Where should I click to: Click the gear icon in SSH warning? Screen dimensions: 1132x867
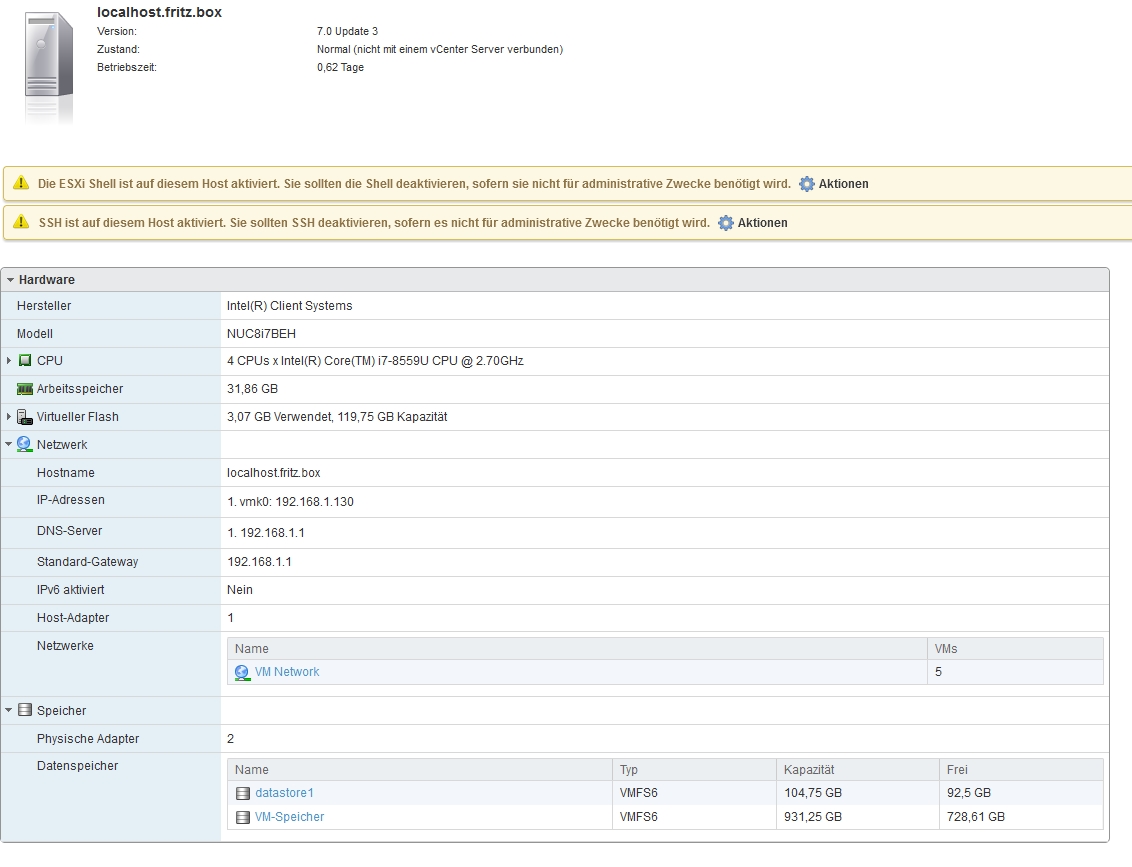coord(726,223)
